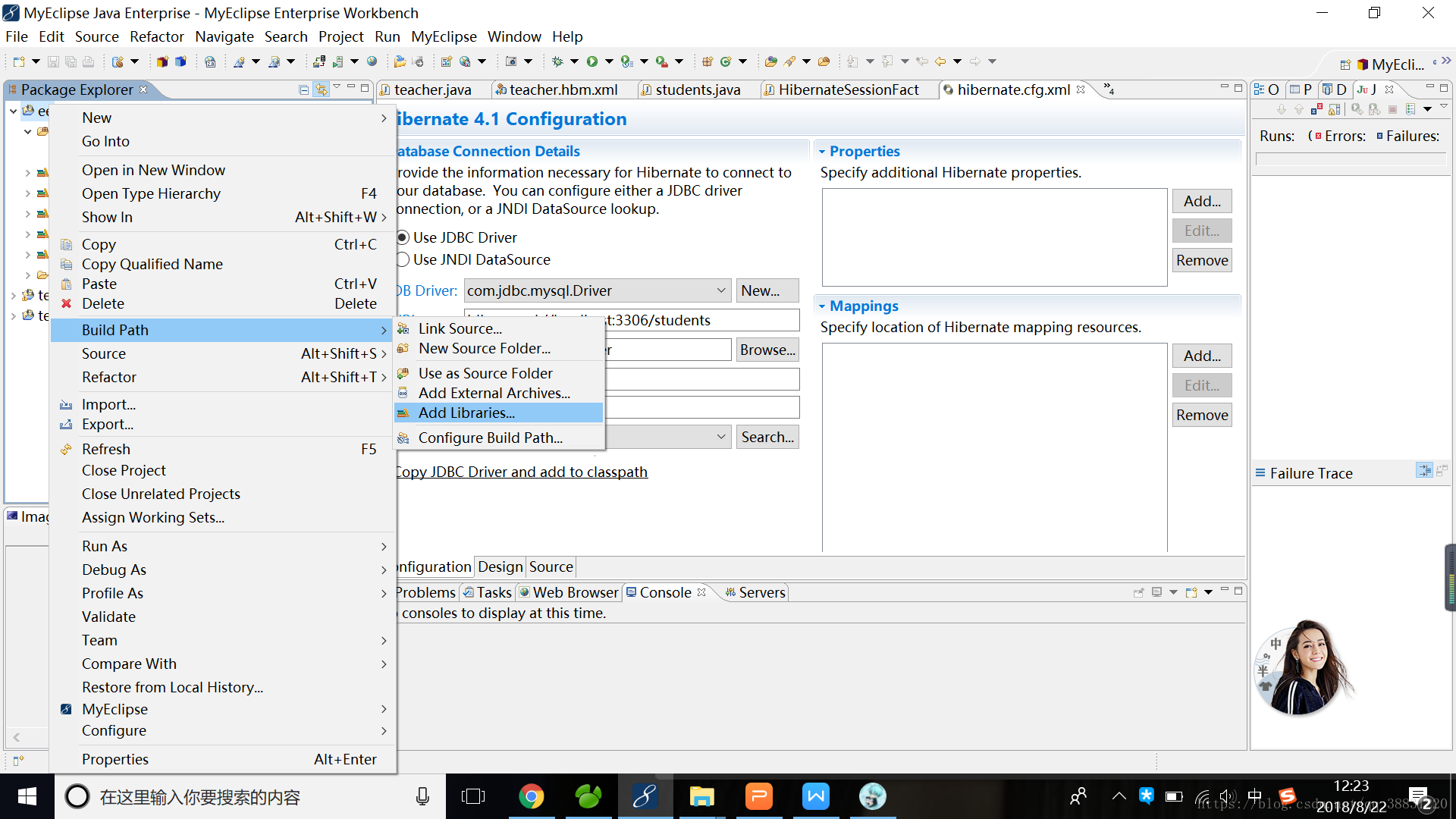Click the globe web browser toolbar icon
This screenshot has width=1456, height=819.
pos(372,61)
